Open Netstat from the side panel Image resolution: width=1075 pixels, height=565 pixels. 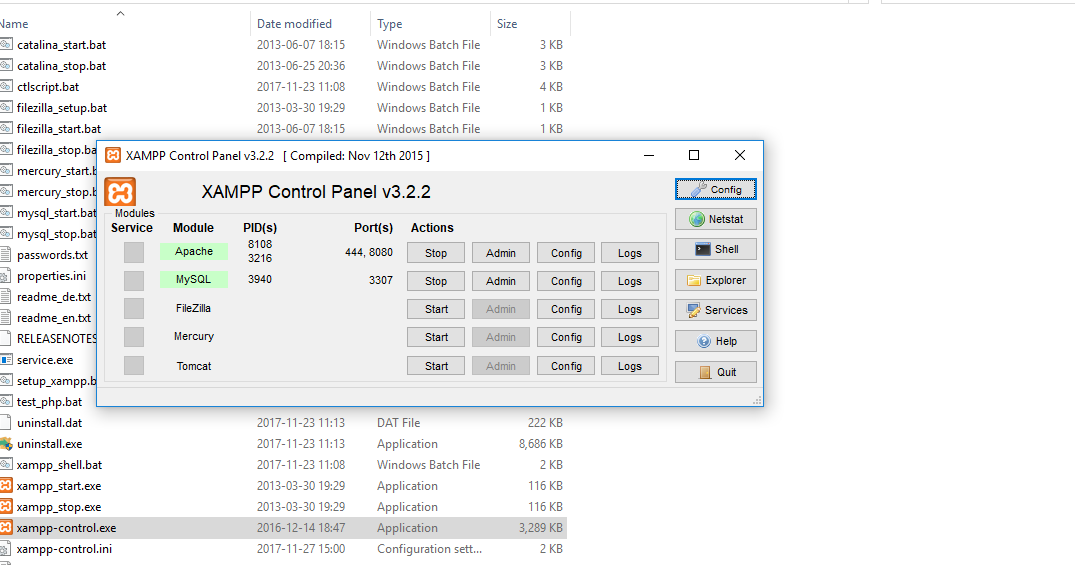tap(716, 219)
